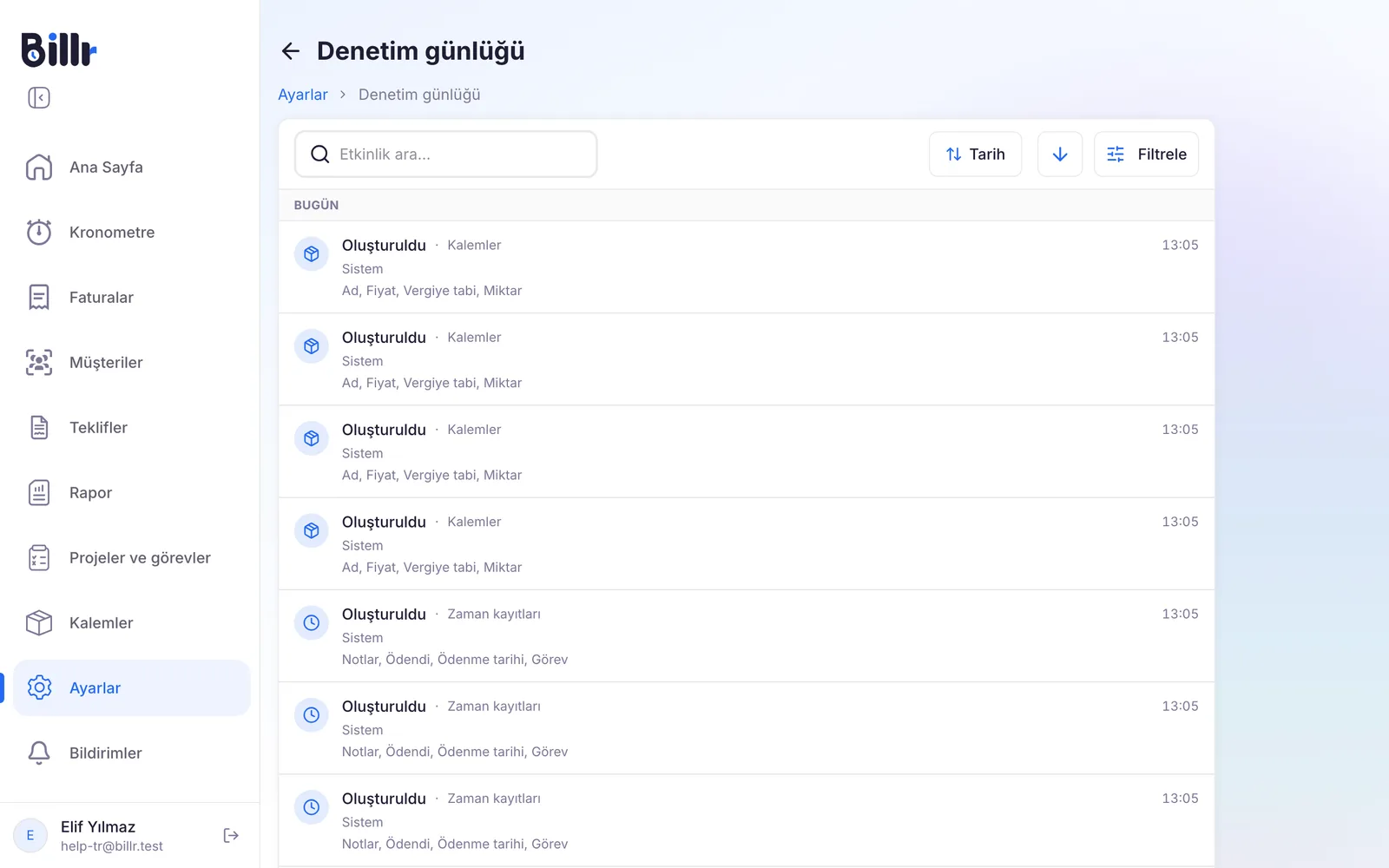Open the Kalemler box icon
The image size is (1389, 868).
point(39,622)
